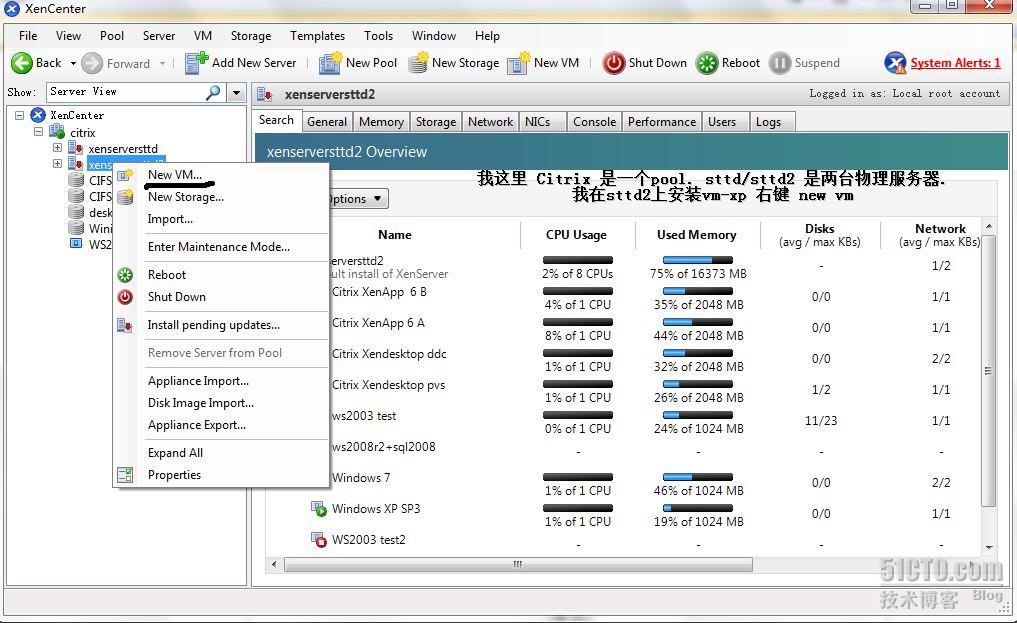
Task: Click the citrix pool icon in tree
Action: [57, 132]
